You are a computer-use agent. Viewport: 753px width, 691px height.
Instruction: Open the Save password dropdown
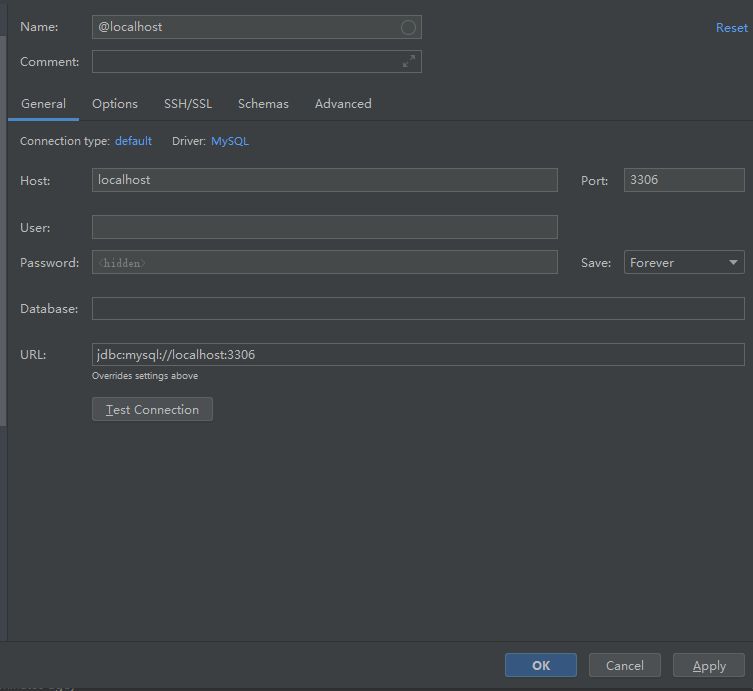pos(684,263)
